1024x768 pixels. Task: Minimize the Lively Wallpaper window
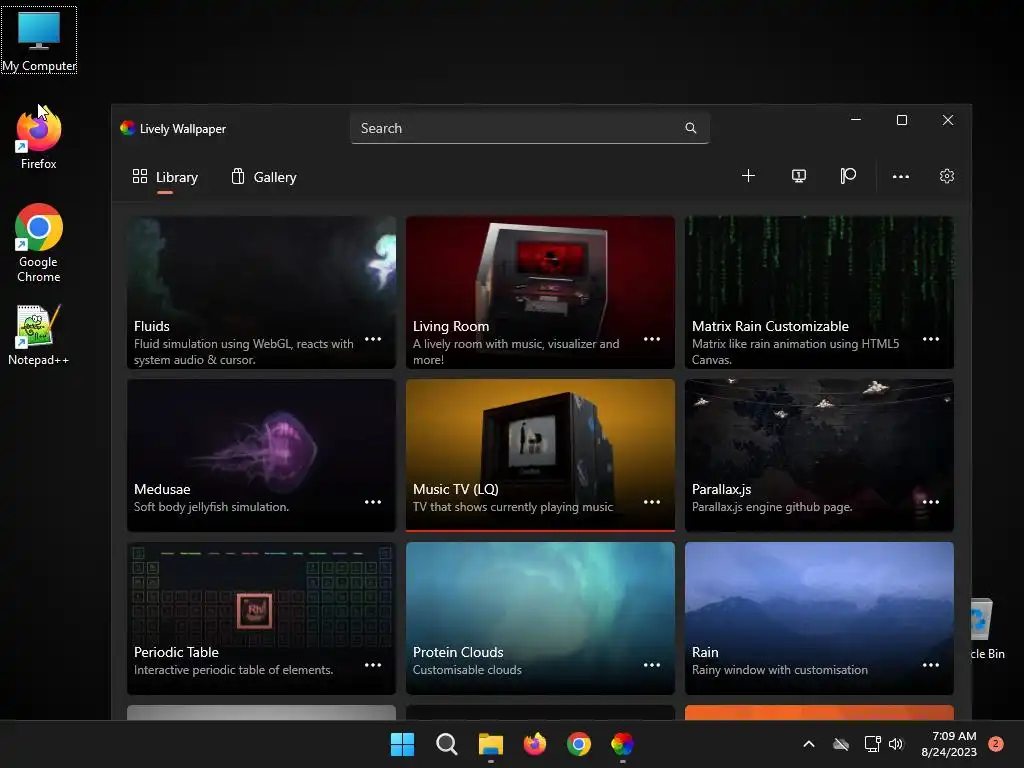coord(856,120)
